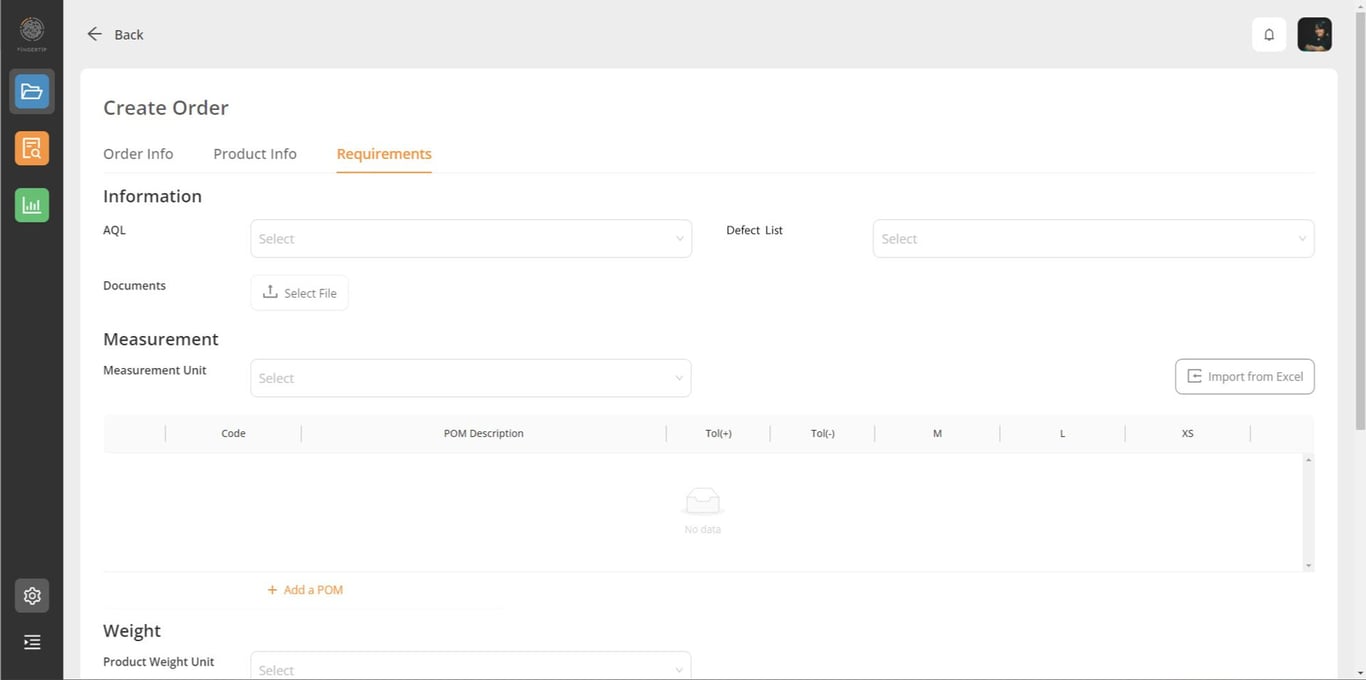
Task: Click the L size column header
Action: pyautogui.click(x=1062, y=434)
